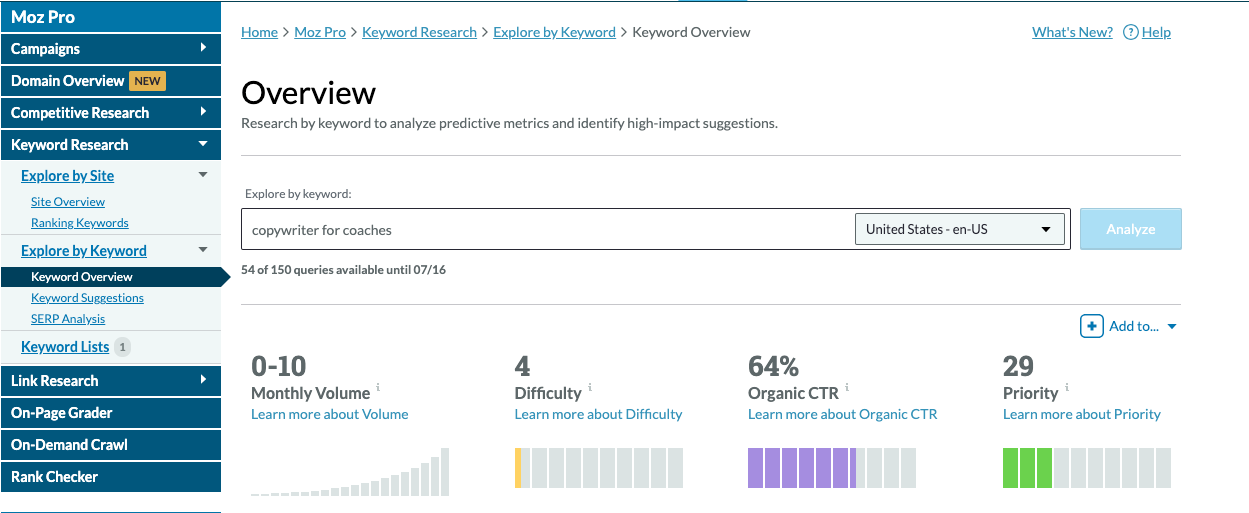The height and width of the screenshot is (513, 1249).
Task: Click the Help question mark icon
Action: click(x=1130, y=32)
